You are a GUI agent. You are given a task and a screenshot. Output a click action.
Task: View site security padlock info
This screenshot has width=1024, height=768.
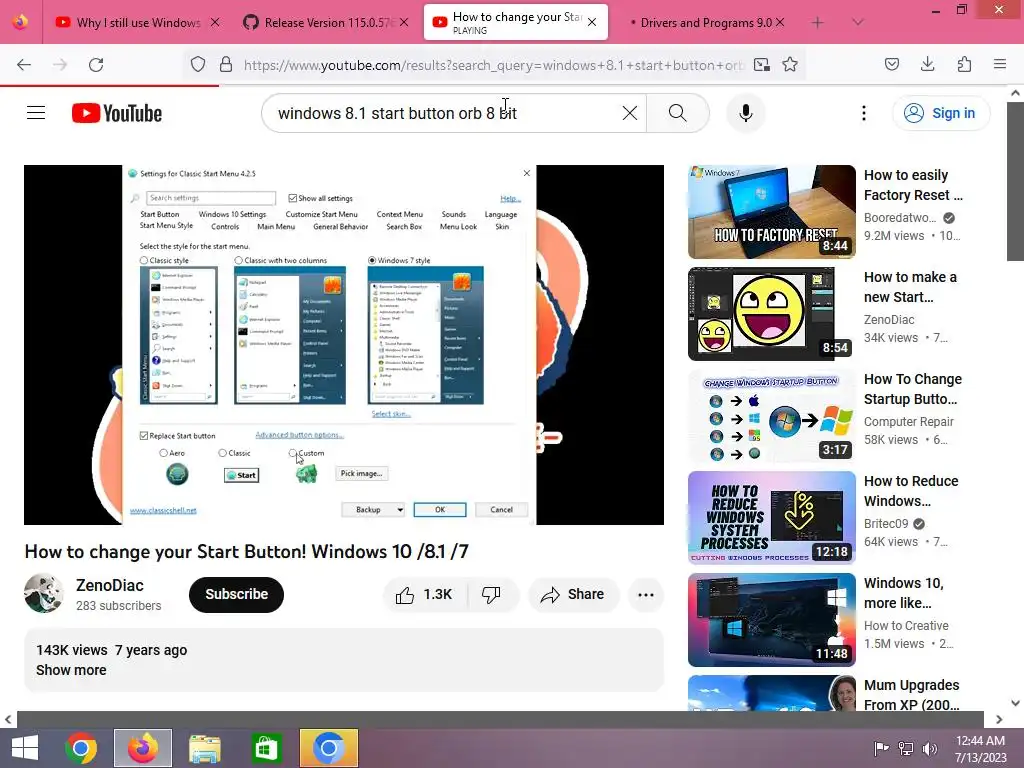click(x=226, y=64)
